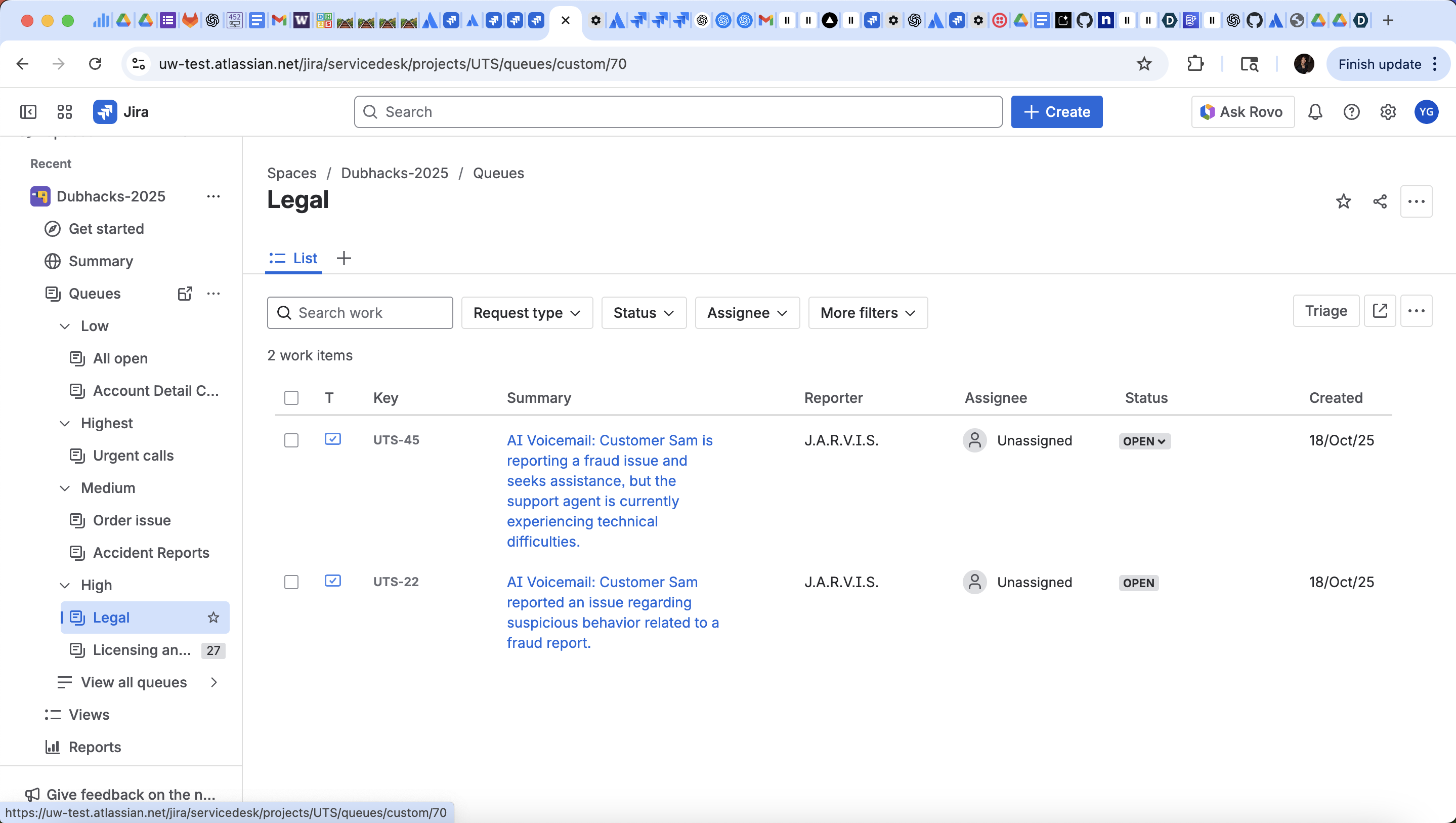Click the Search work field
The width and height of the screenshot is (1456, 823).
click(x=360, y=313)
